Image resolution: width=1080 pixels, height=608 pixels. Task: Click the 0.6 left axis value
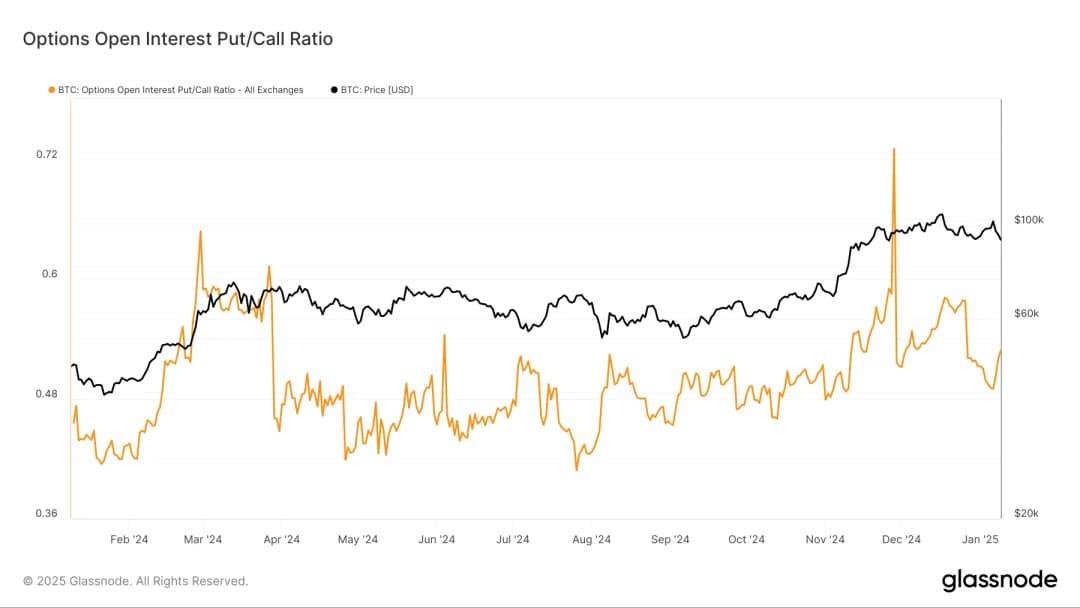coord(50,274)
